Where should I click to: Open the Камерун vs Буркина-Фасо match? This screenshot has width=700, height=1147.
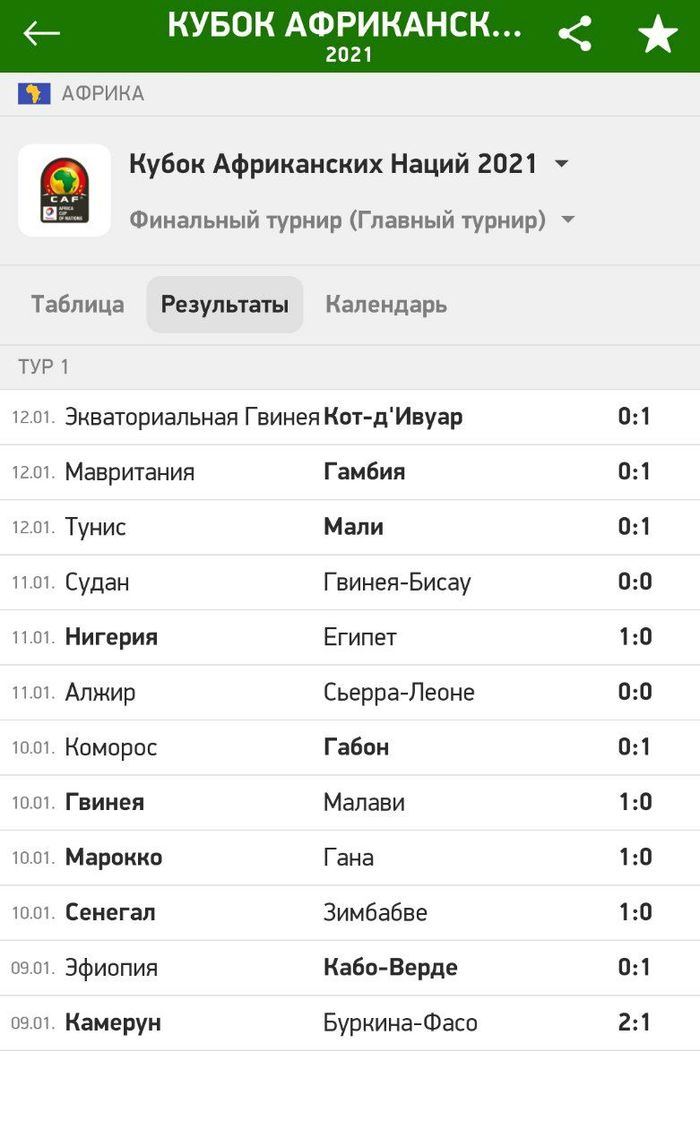coord(350,1023)
